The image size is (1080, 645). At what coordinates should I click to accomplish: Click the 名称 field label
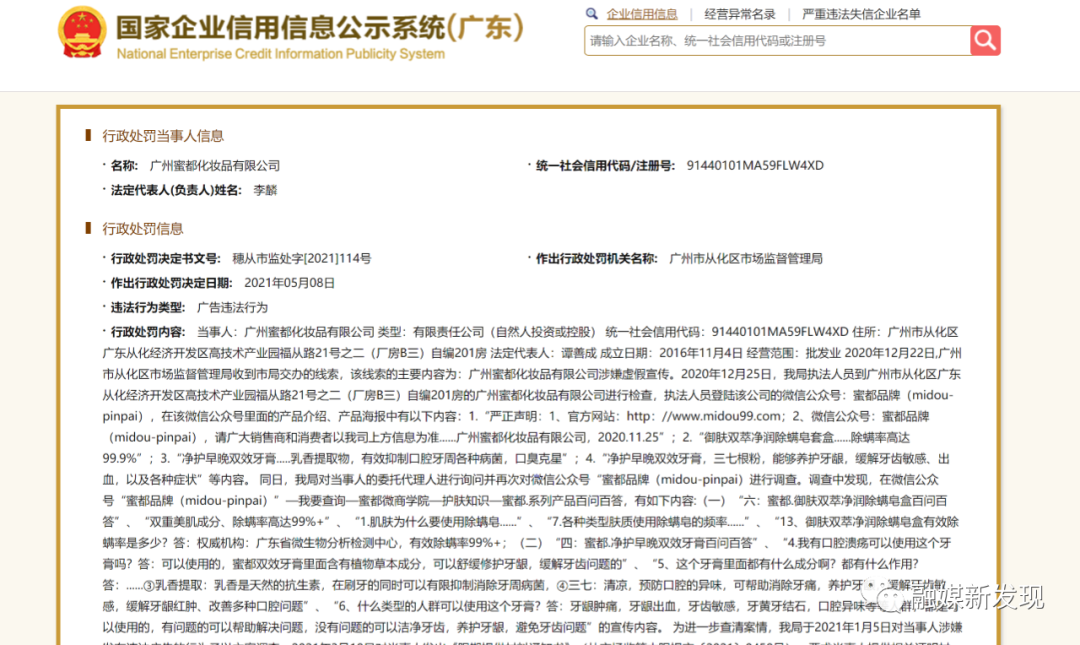[125, 165]
